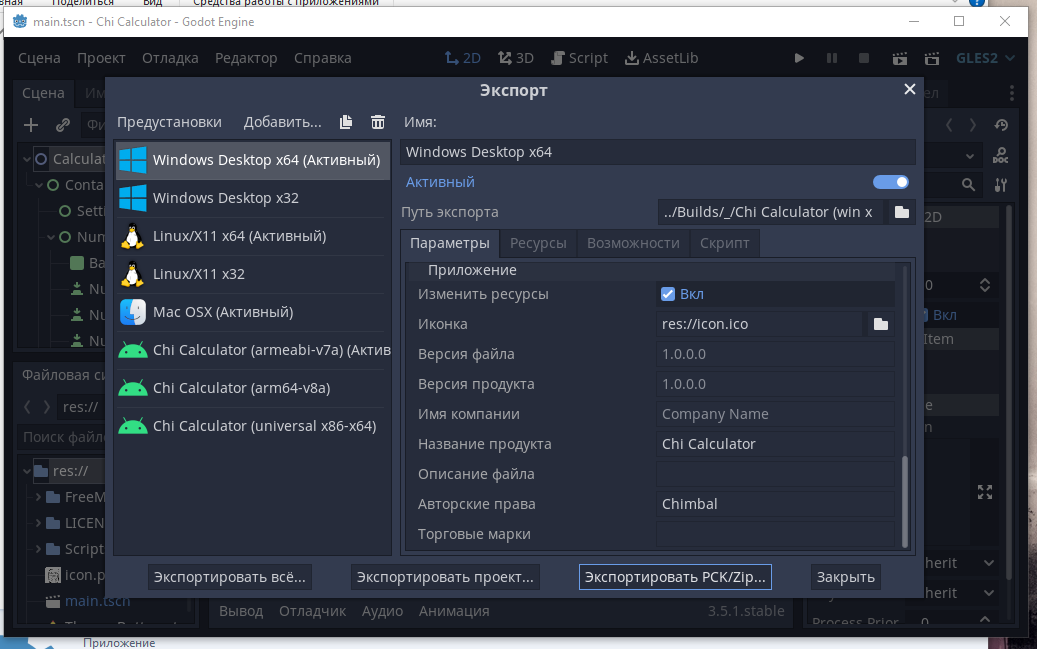The image size is (1037, 649).
Task: Select the Mac OSX preset
Action: 253,312
